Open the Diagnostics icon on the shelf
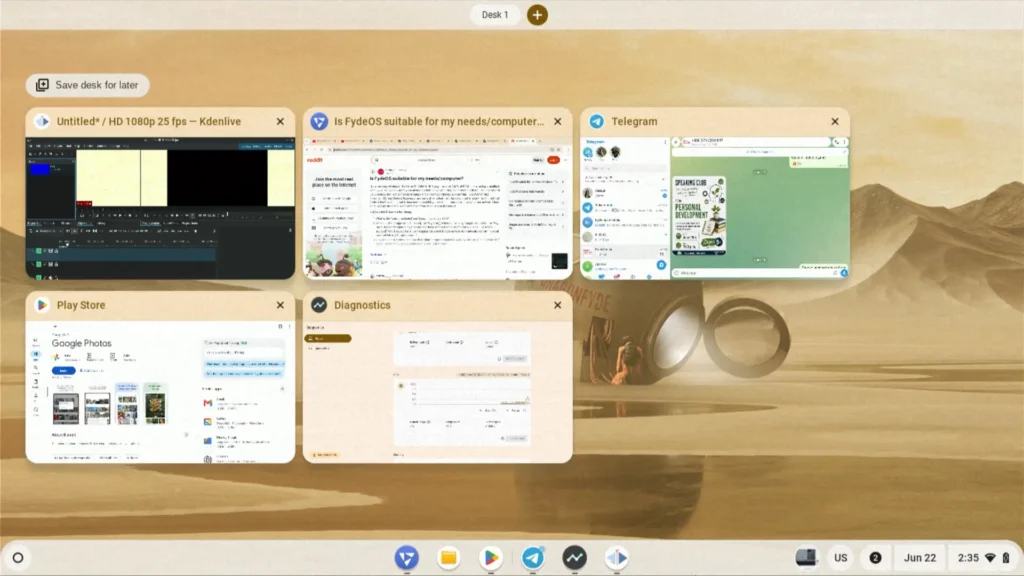The image size is (1024, 576). (575, 558)
